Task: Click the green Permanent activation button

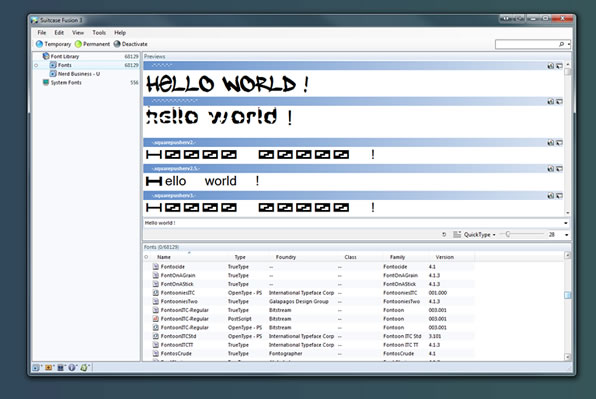Action: 92,44
